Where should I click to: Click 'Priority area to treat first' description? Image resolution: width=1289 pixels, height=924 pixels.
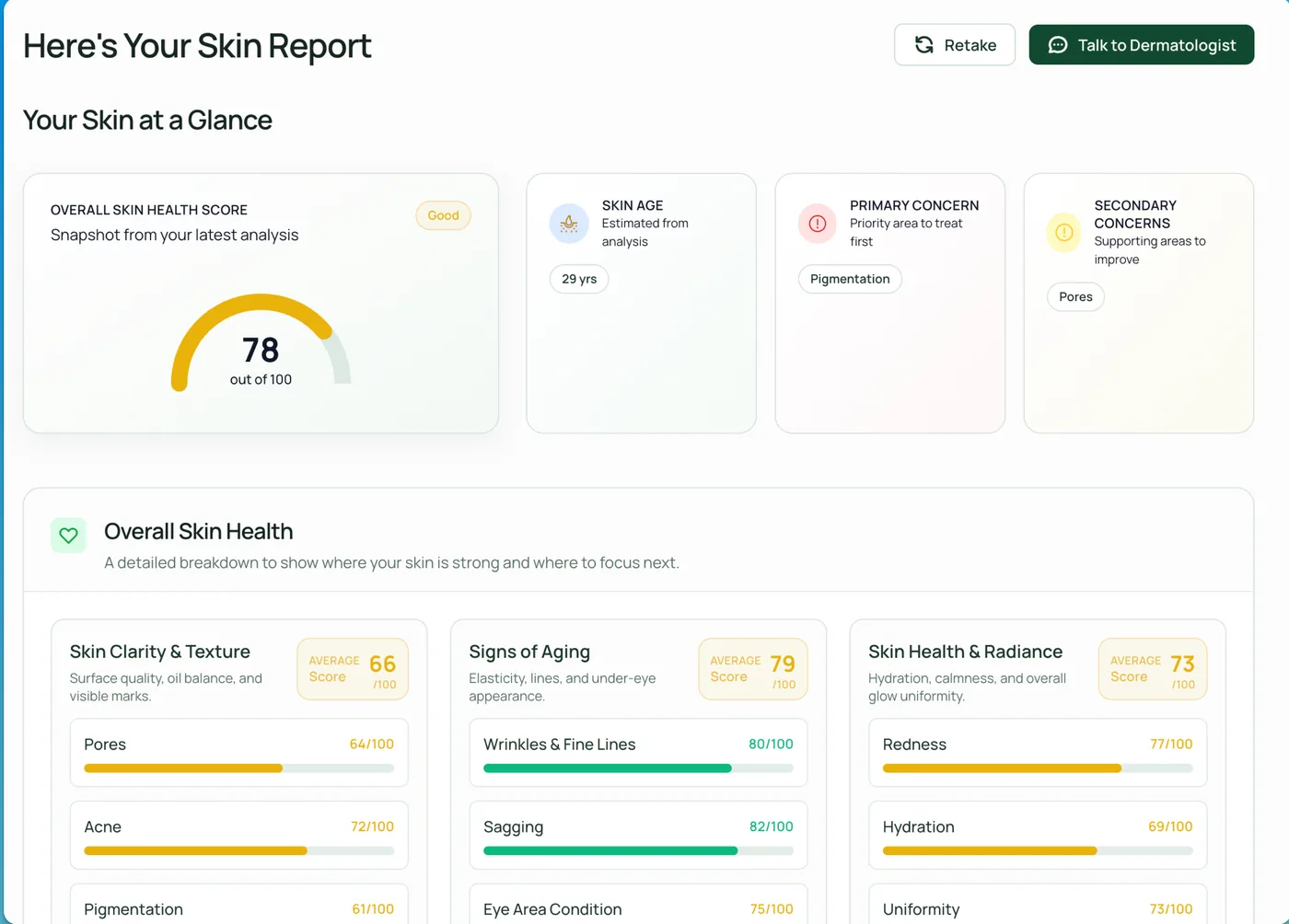906,232
